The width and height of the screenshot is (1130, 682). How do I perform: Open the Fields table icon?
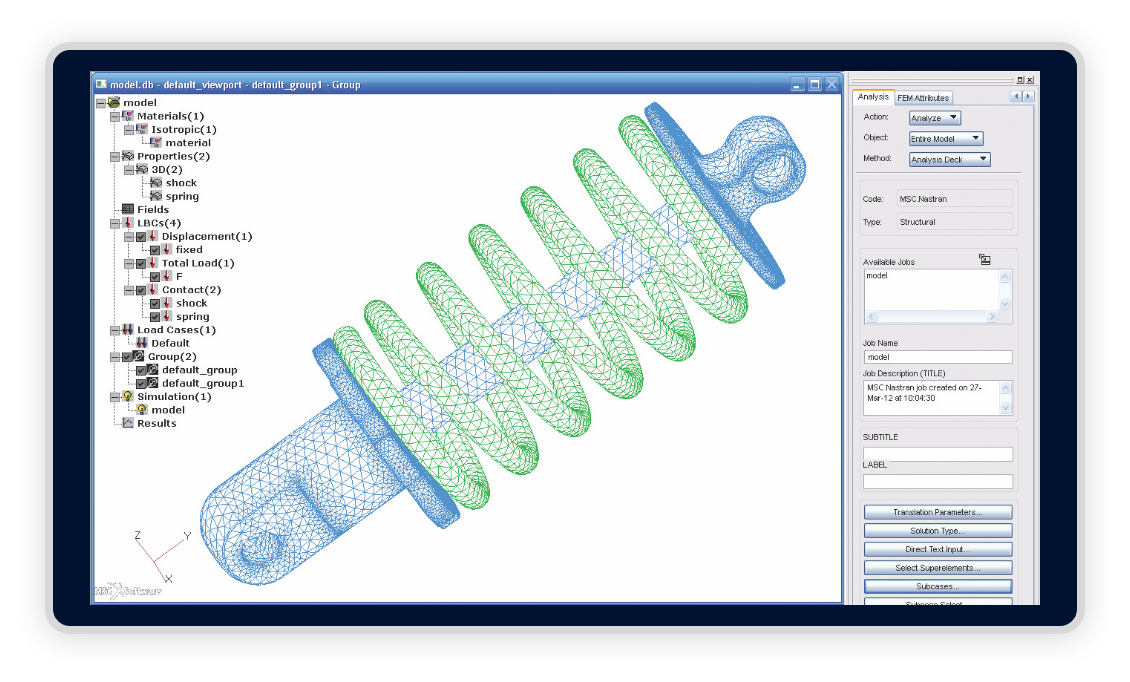click(128, 210)
